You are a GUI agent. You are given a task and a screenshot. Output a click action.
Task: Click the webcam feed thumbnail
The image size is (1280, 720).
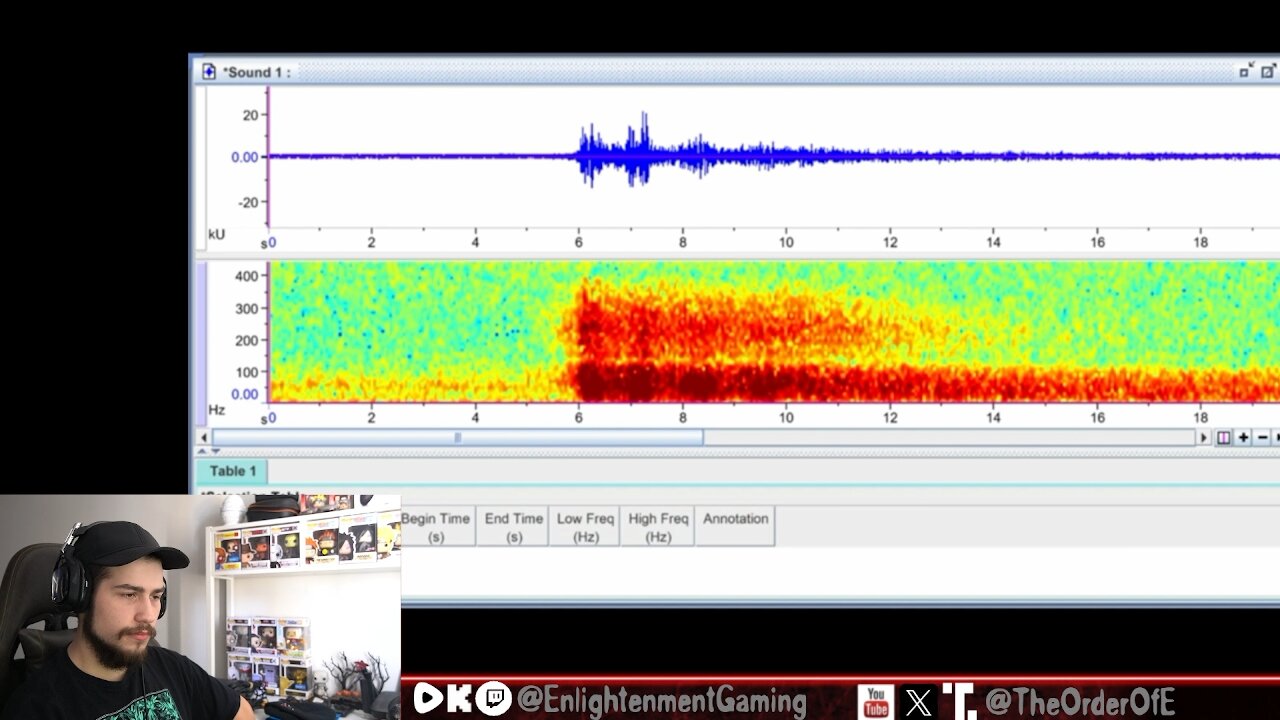(200, 607)
